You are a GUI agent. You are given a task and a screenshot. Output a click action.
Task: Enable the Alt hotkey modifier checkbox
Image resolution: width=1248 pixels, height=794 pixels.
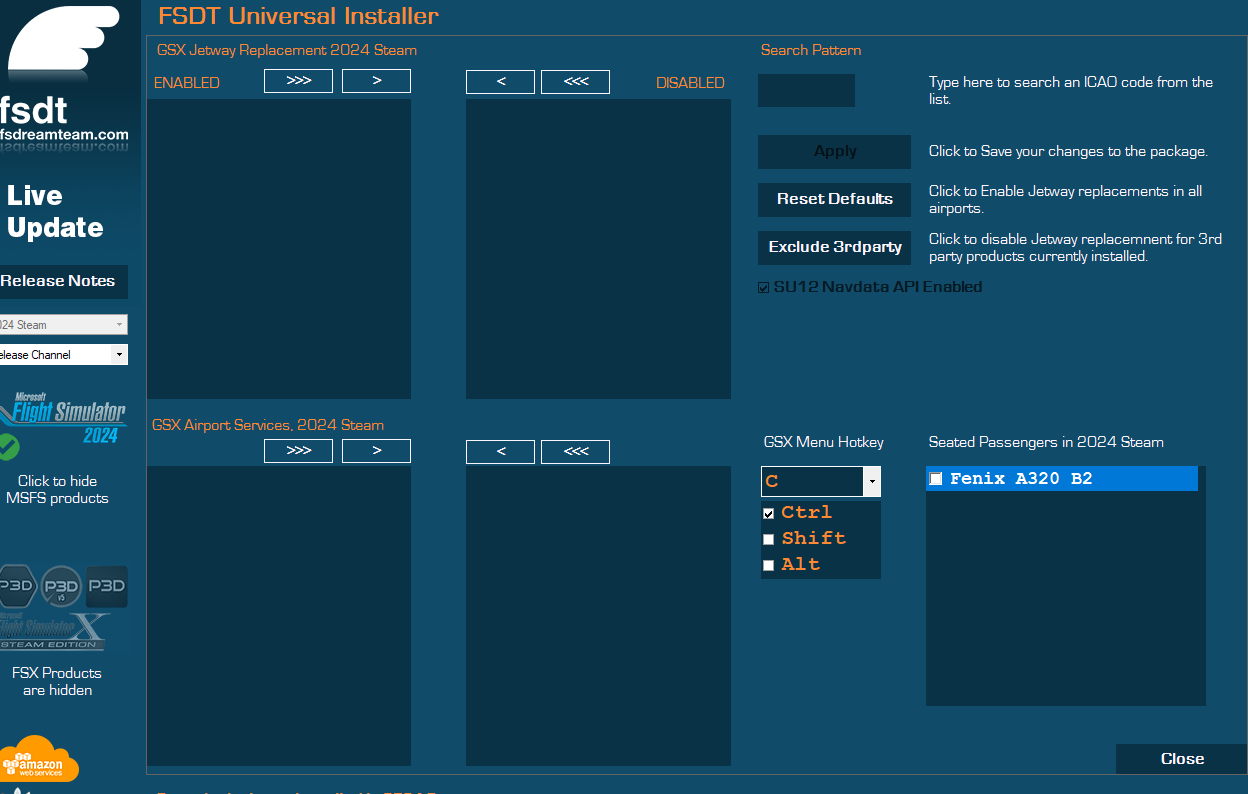point(769,565)
